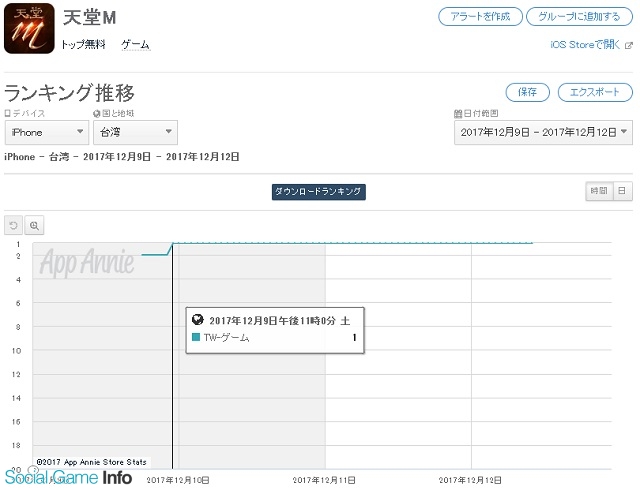Click the device icon beside デバイス

click(7, 113)
